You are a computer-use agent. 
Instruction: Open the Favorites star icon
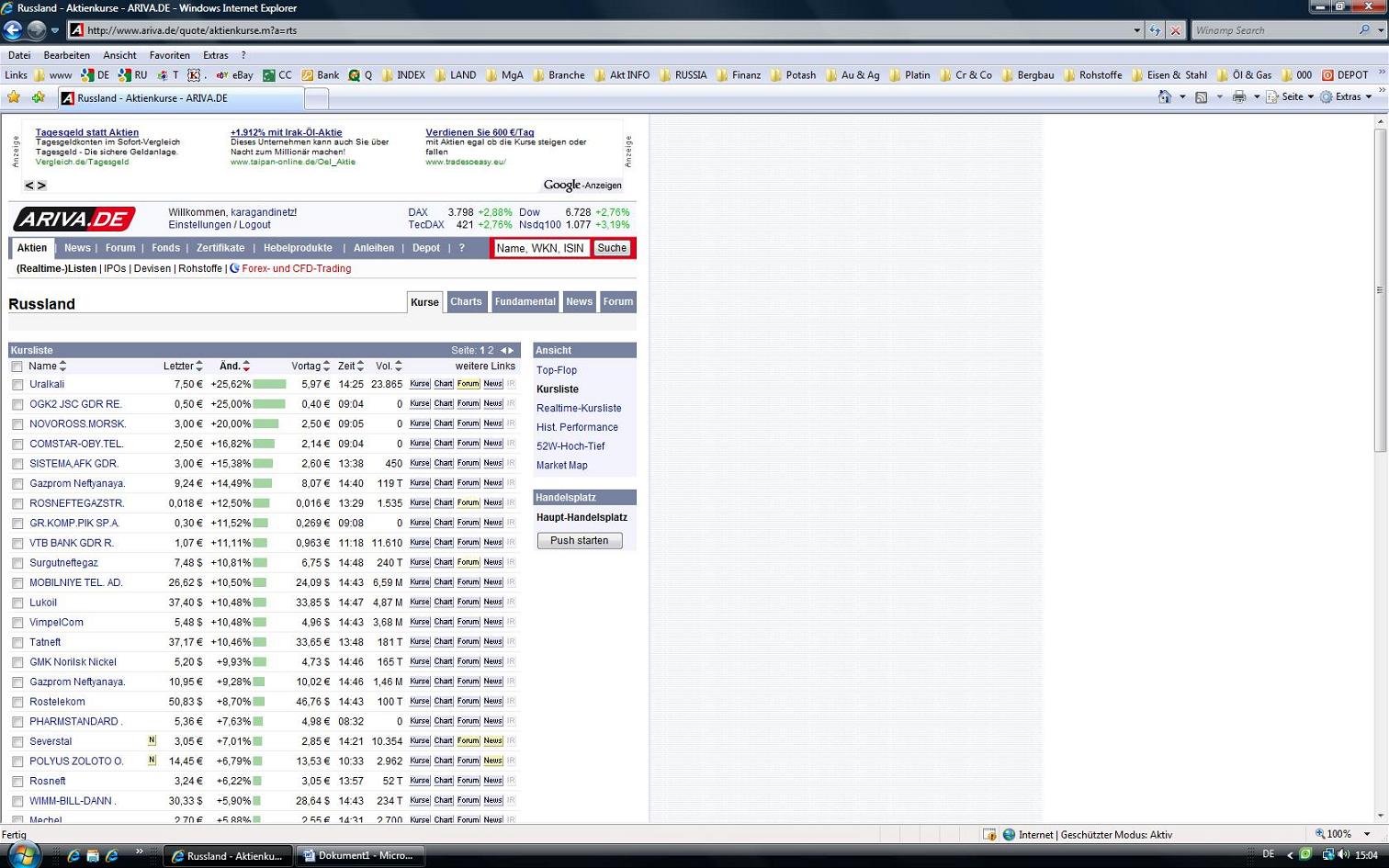pyautogui.click(x=14, y=97)
